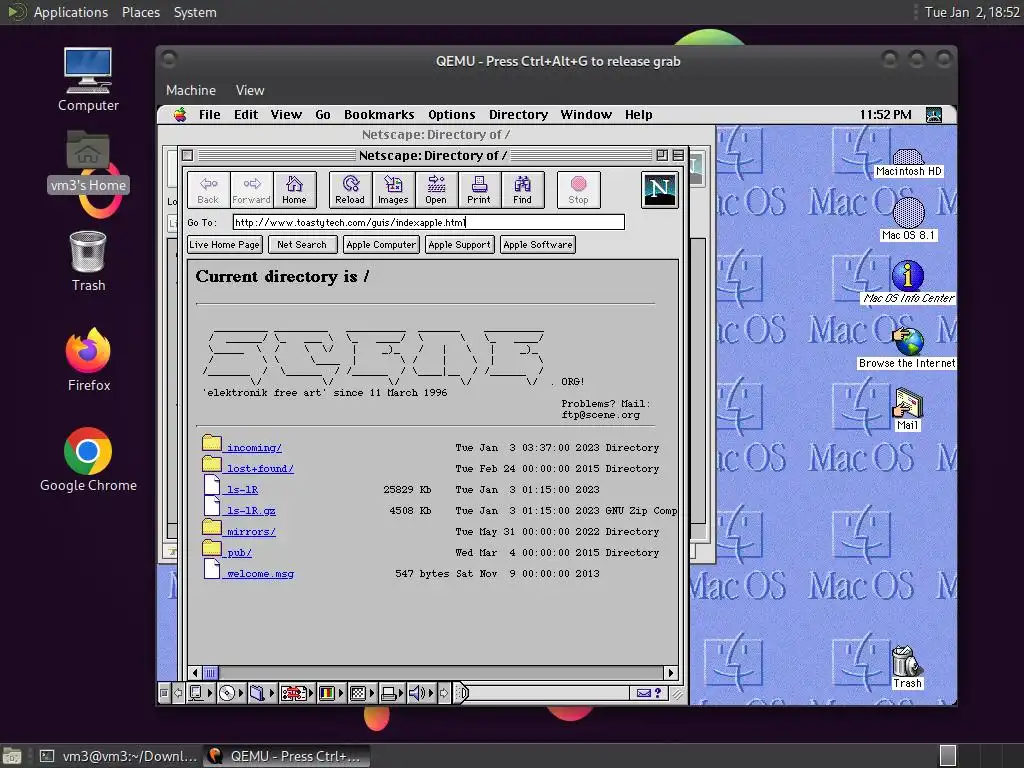Image resolution: width=1024 pixels, height=768 pixels.
Task: Open the Window menu
Action: (x=586, y=115)
